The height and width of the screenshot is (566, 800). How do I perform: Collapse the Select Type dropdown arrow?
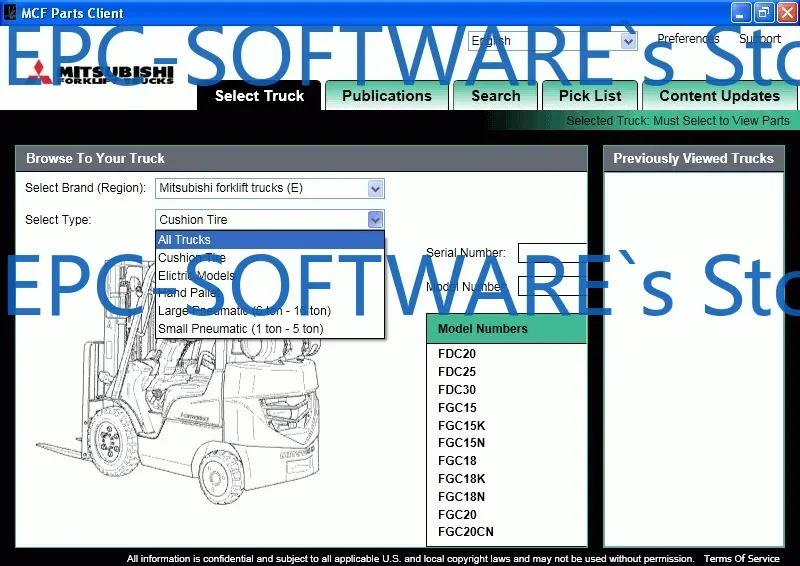point(376,220)
